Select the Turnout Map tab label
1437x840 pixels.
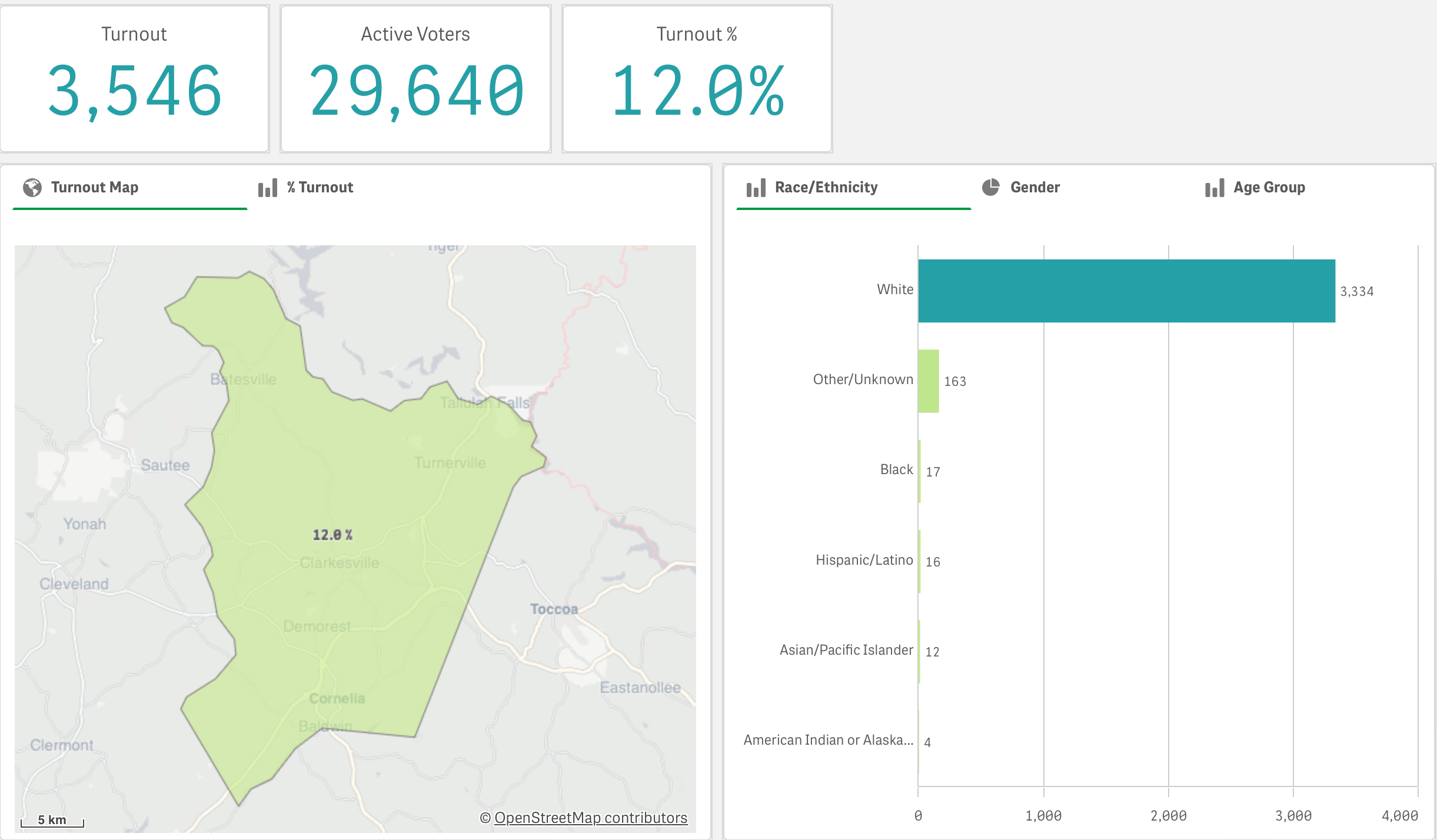point(95,188)
